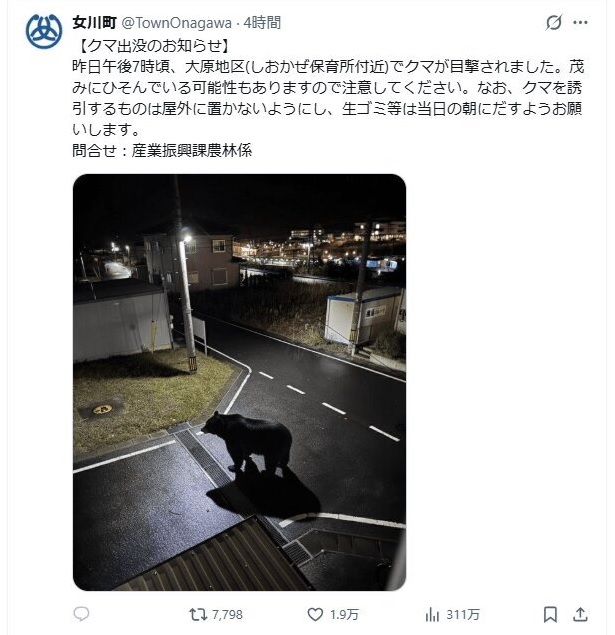Click the tweet body paragraph about クマ sighting
This screenshot has width=615, height=635.
[x=328, y=98]
